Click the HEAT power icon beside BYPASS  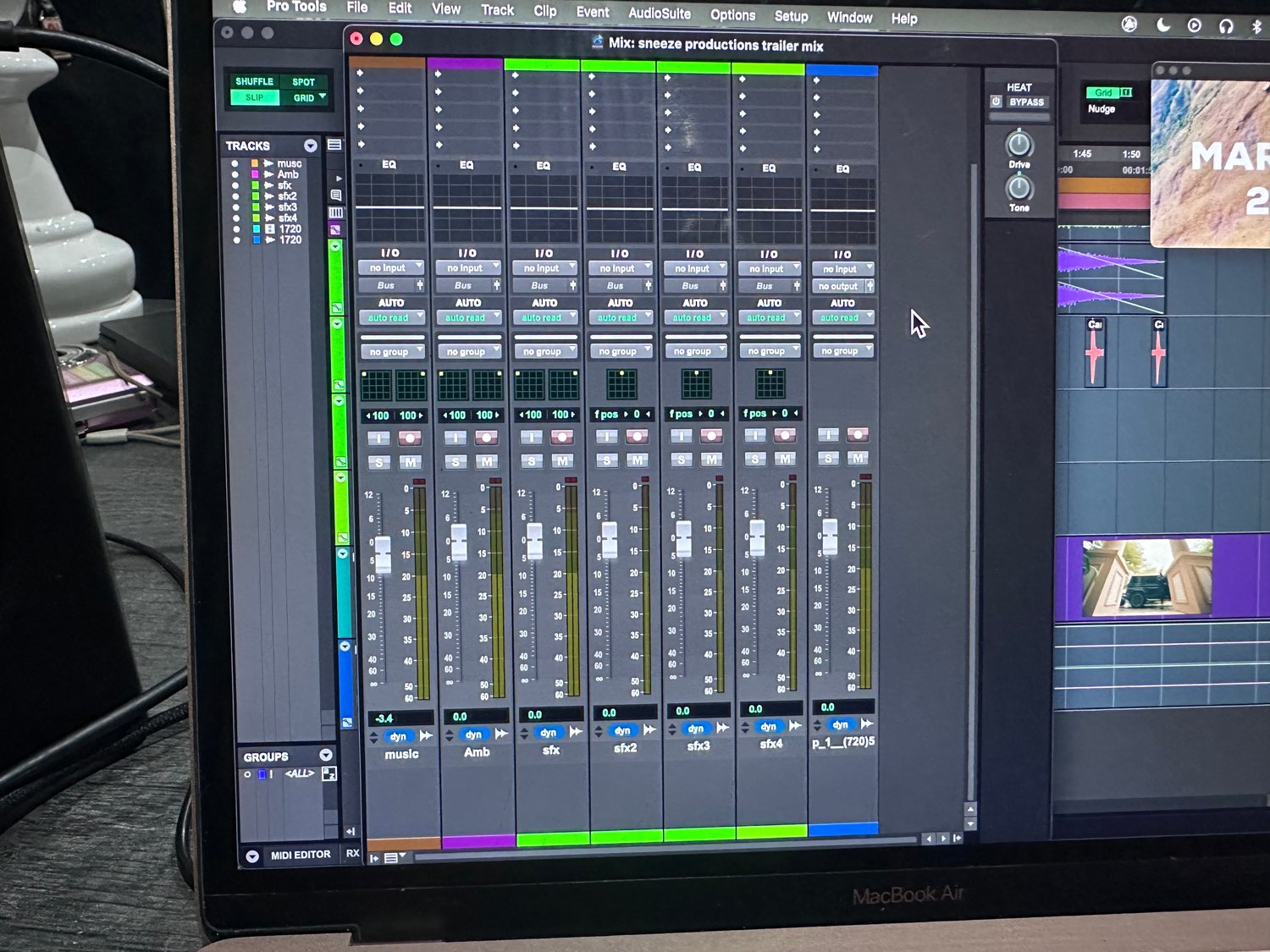(996, 102)
